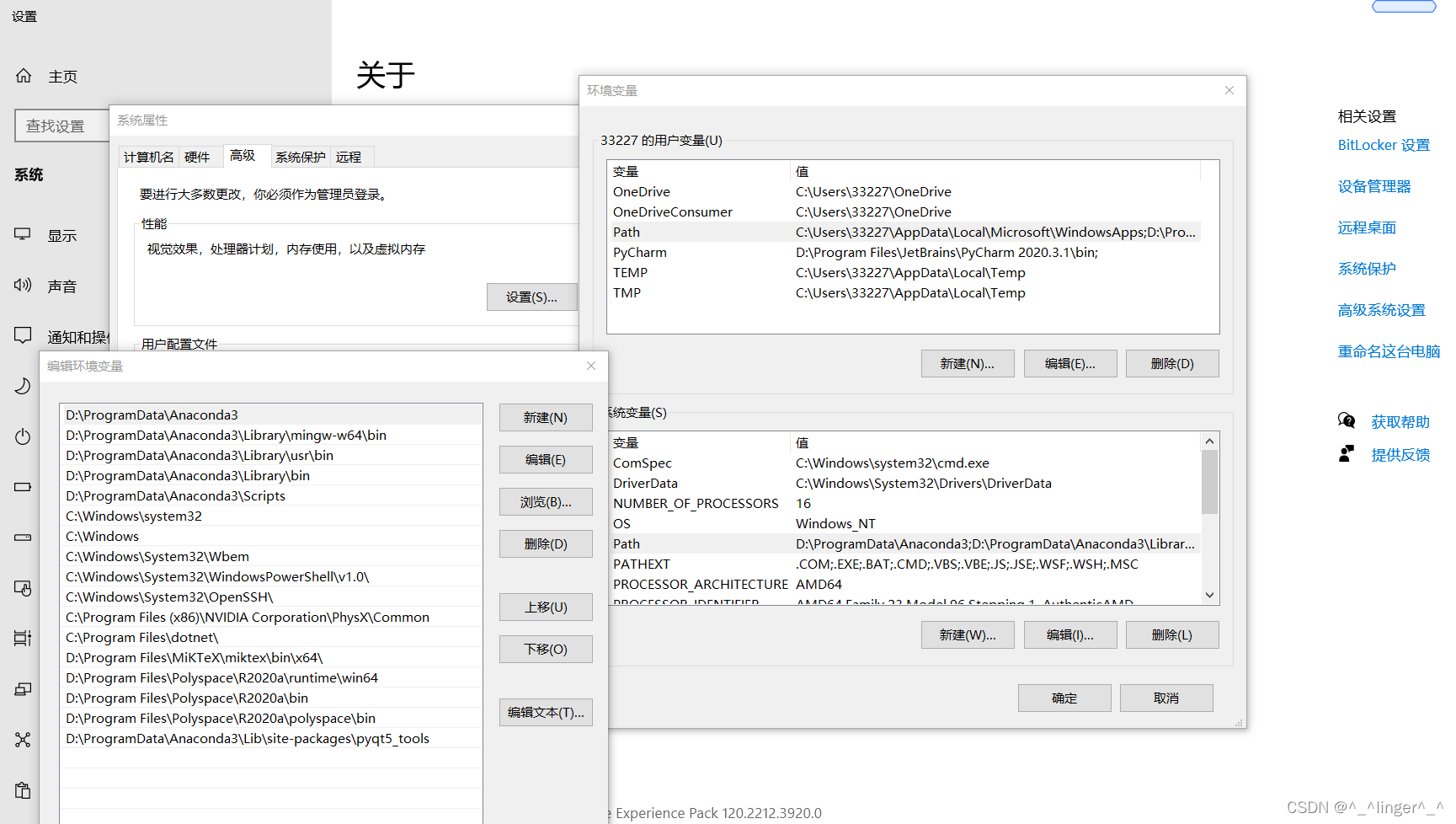The width and height of the screenshot is (1456, 824).
Task: Open the Multitasking icon in sidebar
Action: pyautogui.click(x=23, y=638)
